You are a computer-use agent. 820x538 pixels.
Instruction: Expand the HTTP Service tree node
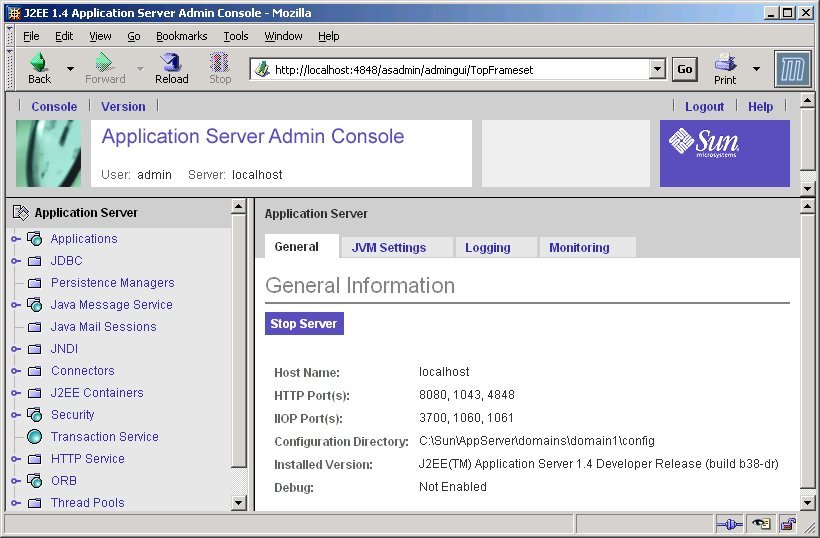(x=16, y=459)
